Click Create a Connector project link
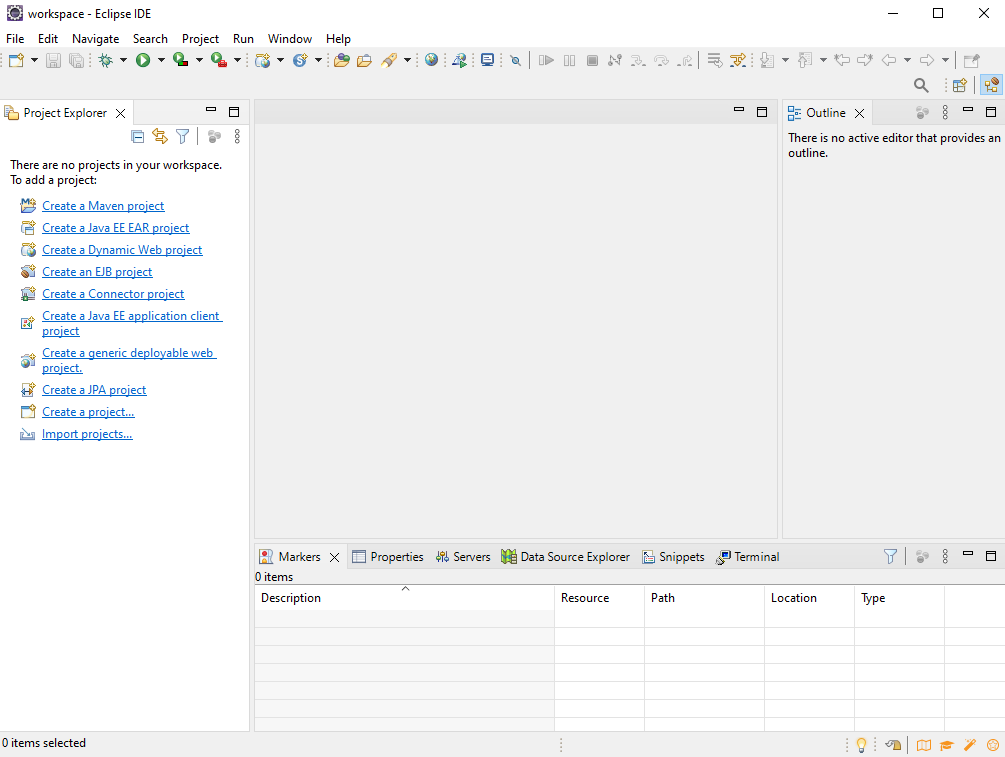The image size is (1005, 757). click(x=113, y=294)
